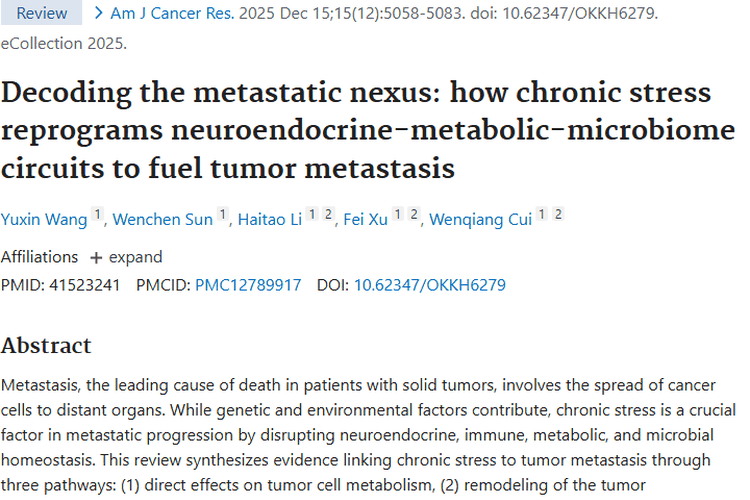Click affiliation superscript 1 after Fei Xu

coord(398,215)
